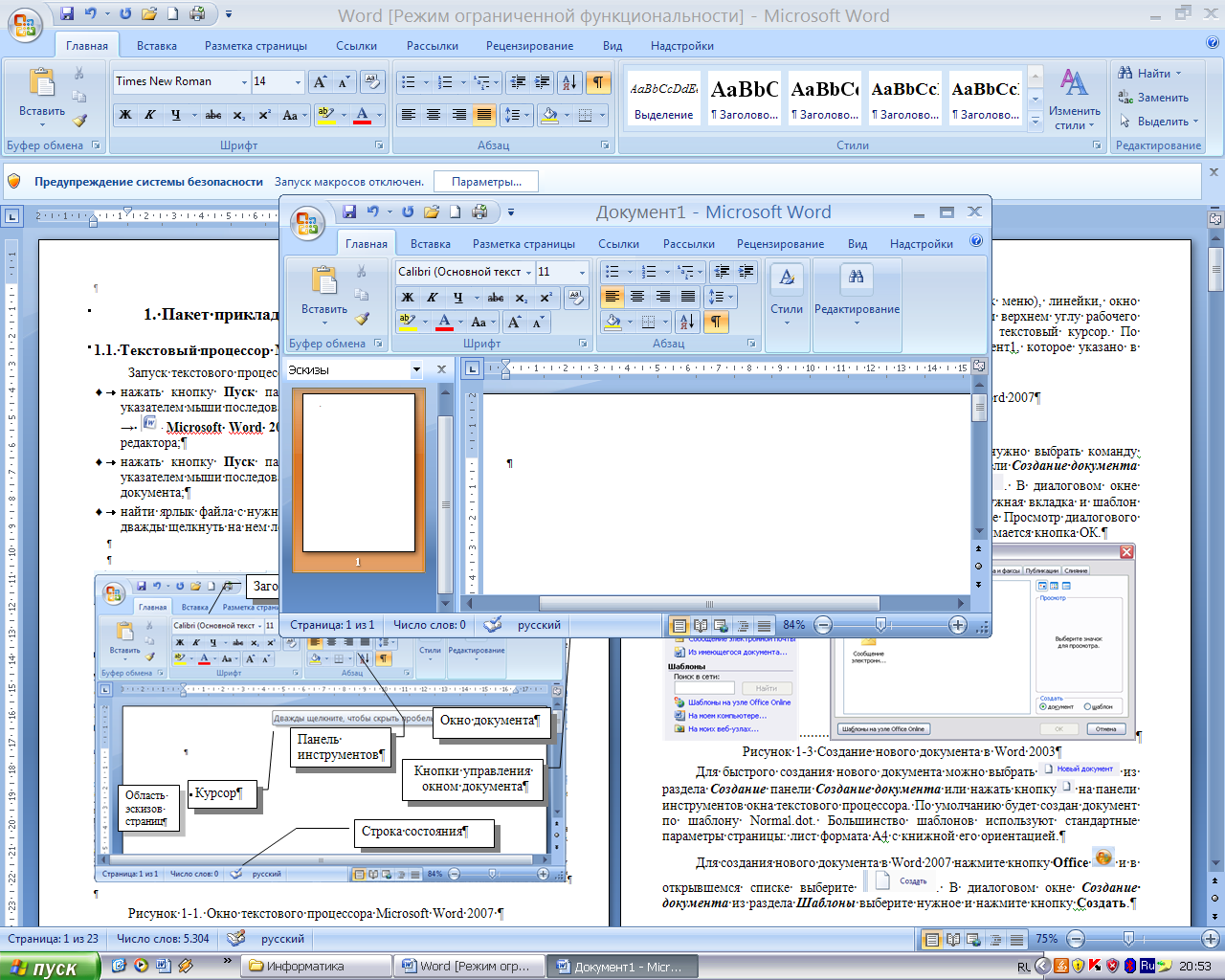Switch Документ1 to Print Layout view
This screenshot has width=1225, height=980.
pyautogui.click(x=679, y=625)
